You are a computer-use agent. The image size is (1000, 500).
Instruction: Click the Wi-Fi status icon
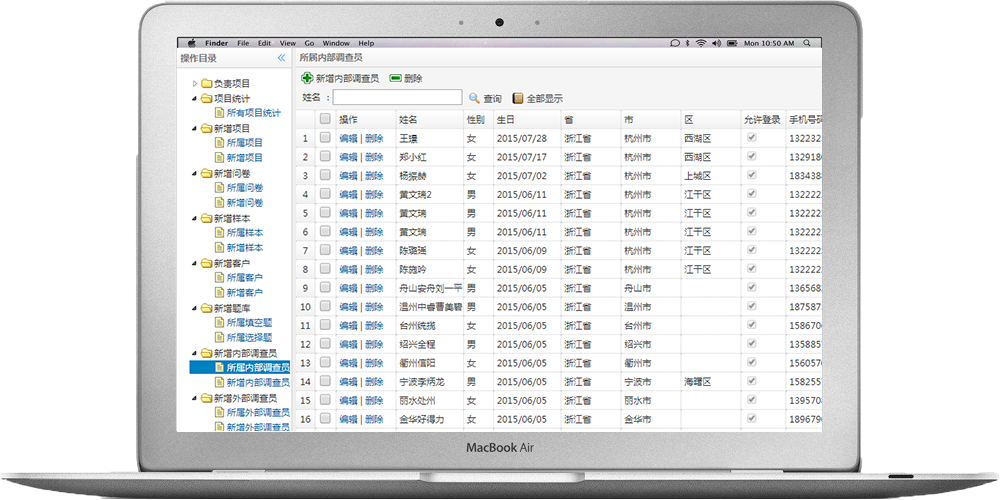(701, 43)
